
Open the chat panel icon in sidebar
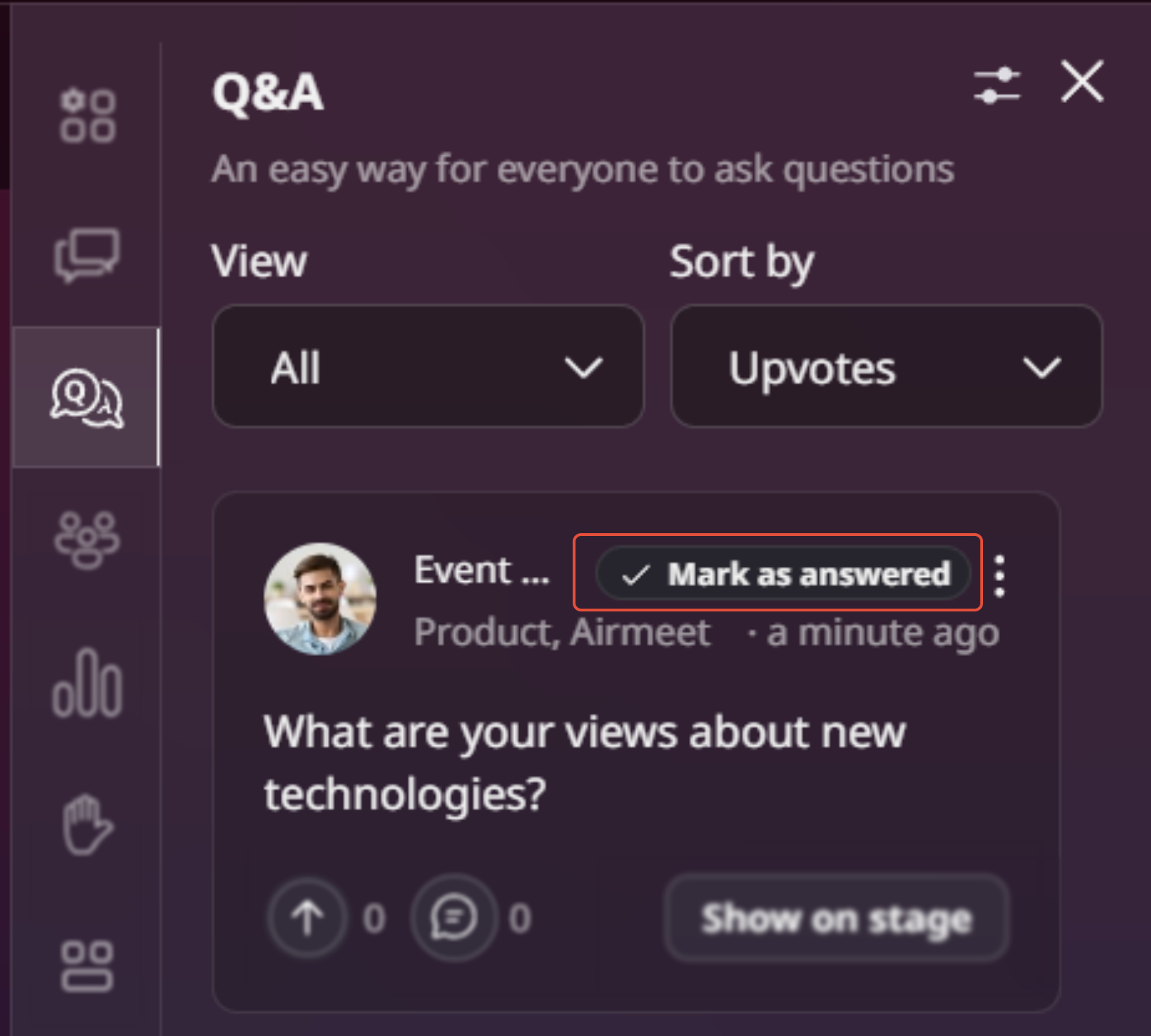click(87, 255)
